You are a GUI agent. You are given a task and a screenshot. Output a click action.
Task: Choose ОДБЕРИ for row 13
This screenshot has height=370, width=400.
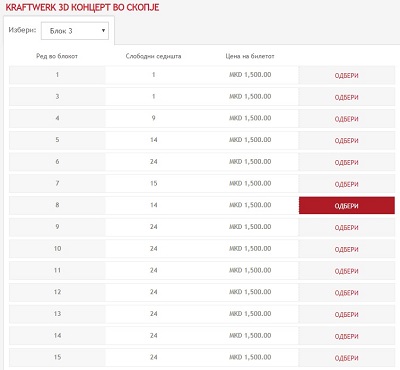tap(347, 314)
